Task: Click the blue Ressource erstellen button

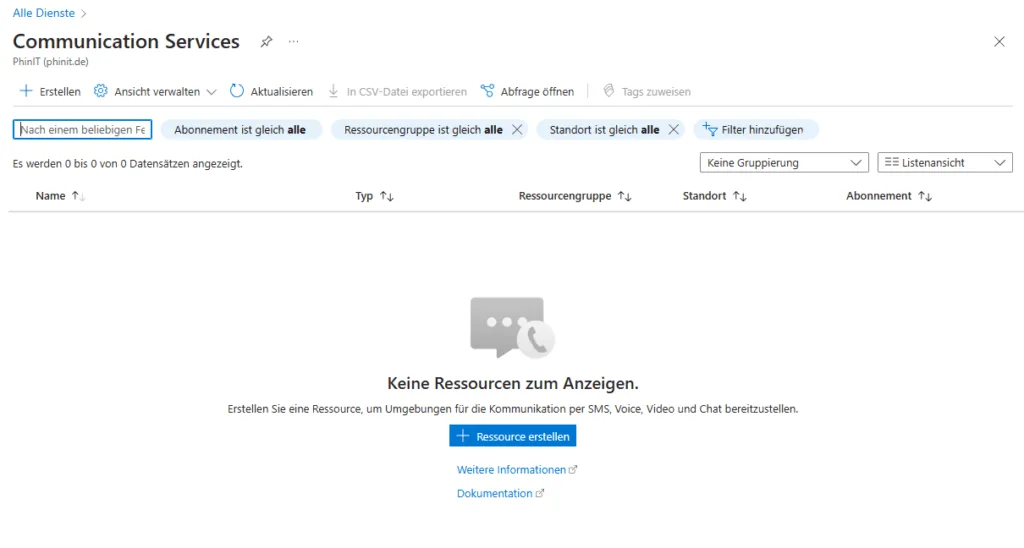Action: click(512, 436)
